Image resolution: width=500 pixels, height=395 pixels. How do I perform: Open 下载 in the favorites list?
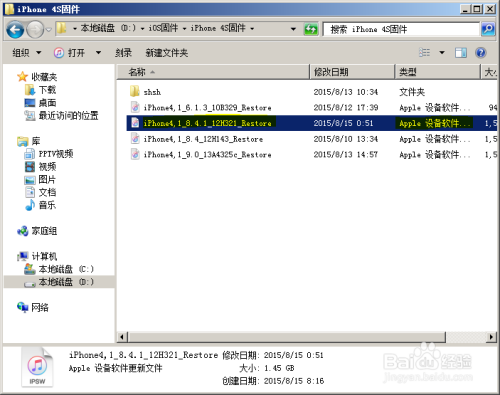(x=47, y=90)
